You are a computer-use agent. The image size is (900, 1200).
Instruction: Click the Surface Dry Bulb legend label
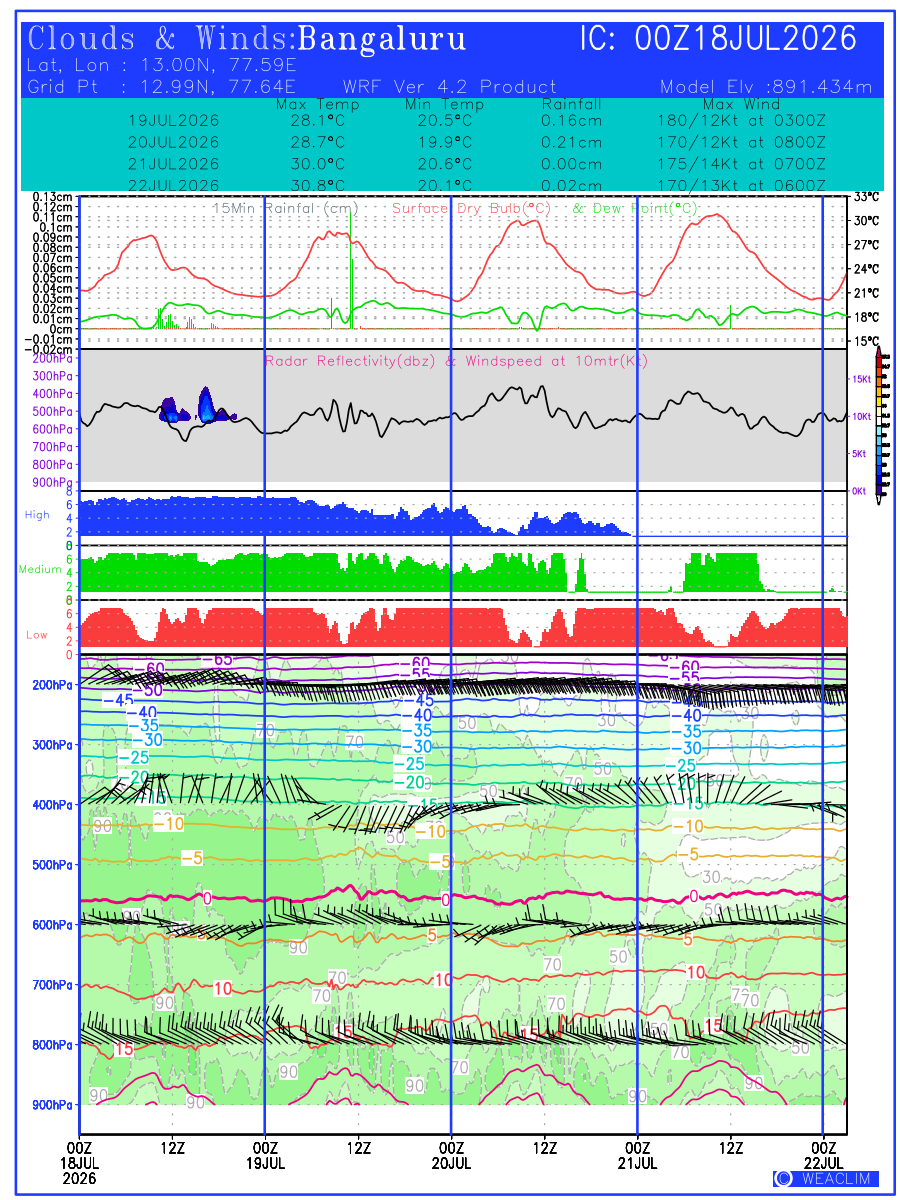coord(472,208)
